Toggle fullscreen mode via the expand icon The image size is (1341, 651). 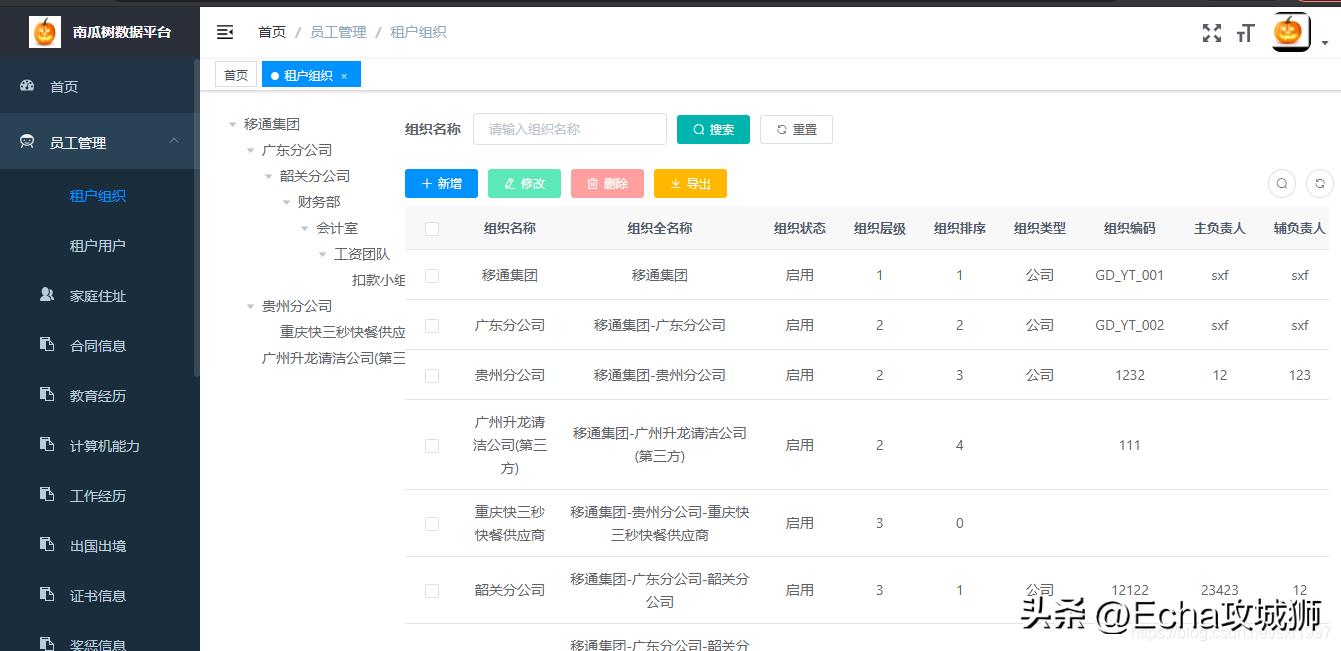pyautogui.click(x=1211, y=32)
